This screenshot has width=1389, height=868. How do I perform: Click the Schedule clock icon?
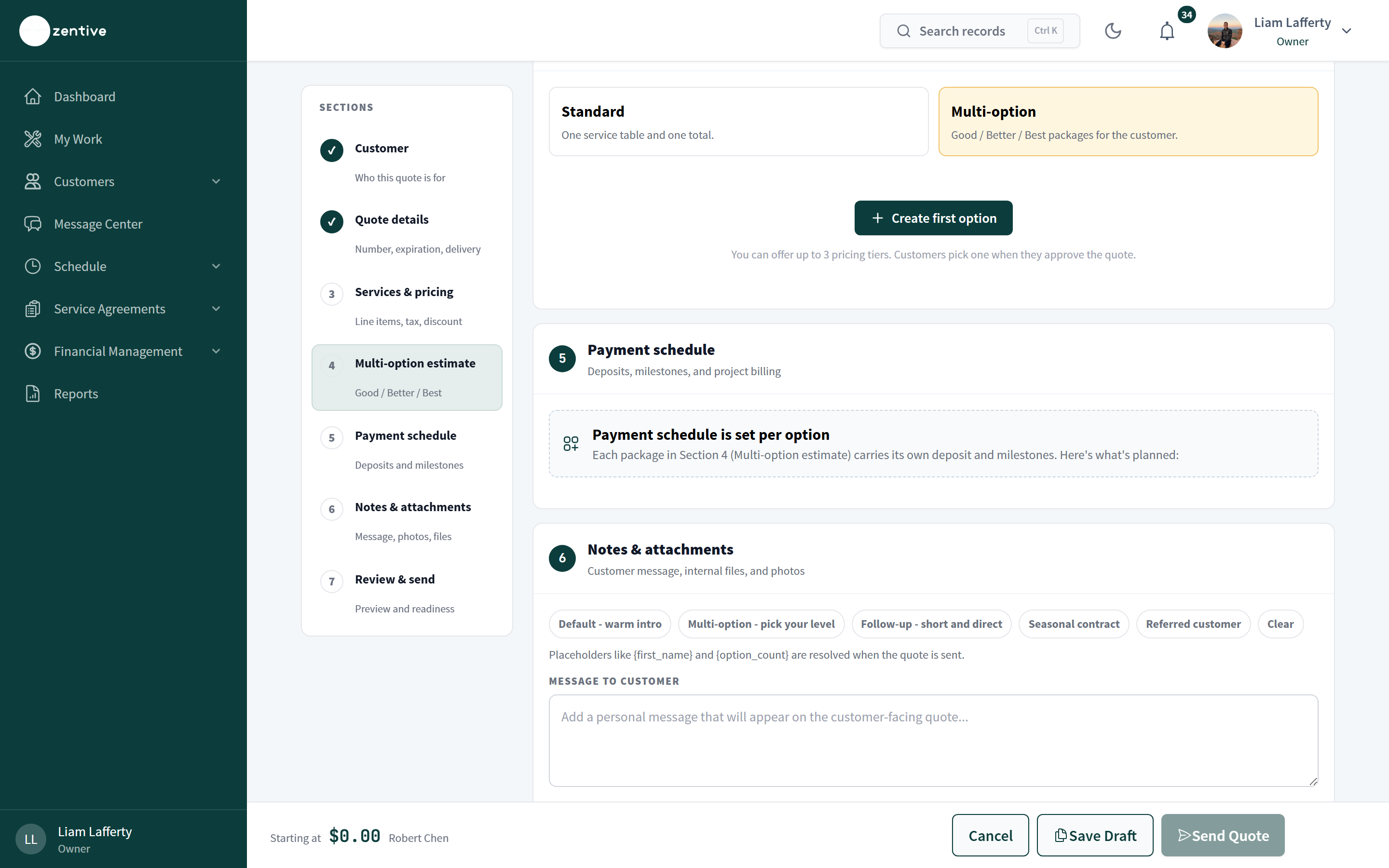[33, 266]
